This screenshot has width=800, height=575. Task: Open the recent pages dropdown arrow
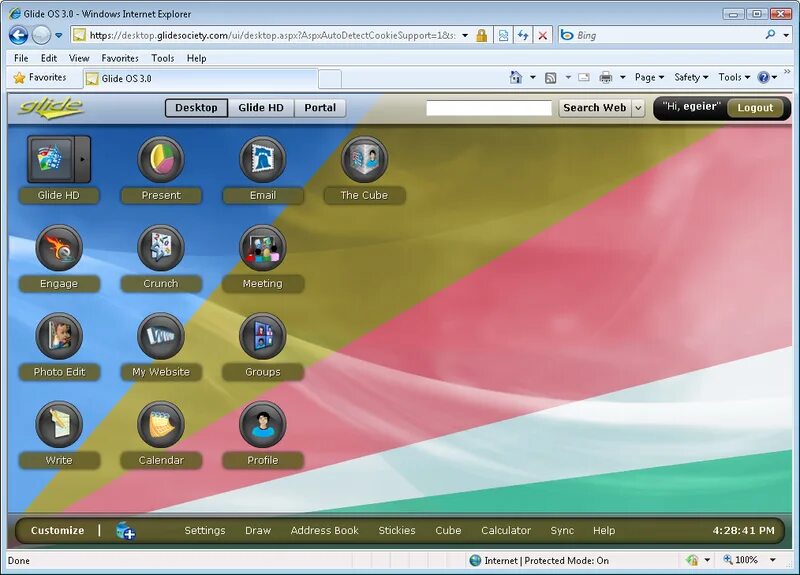pos(59,35)
